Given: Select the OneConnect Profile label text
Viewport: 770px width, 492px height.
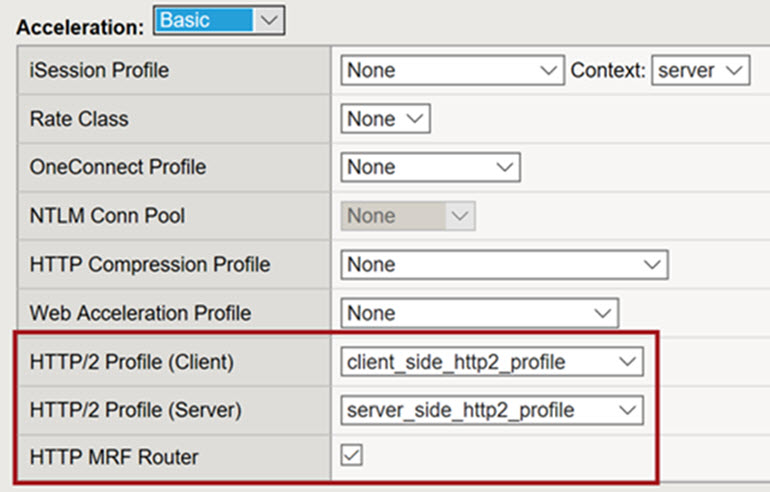Looking at the screenshot, I should (x=117, y=167).
